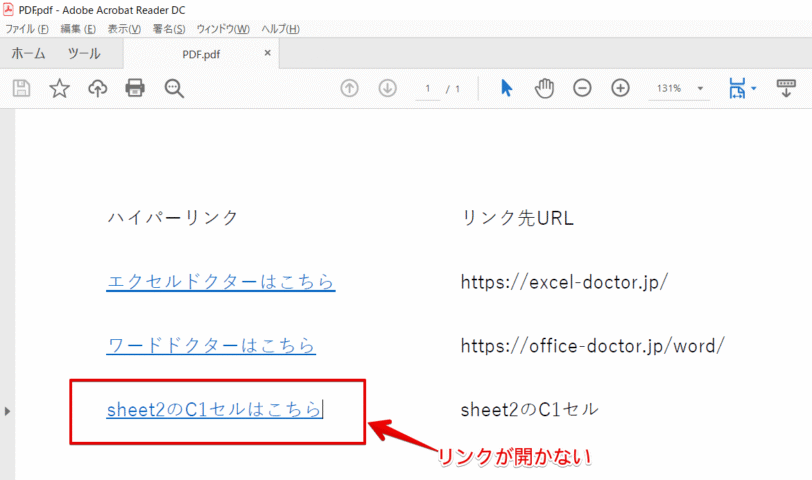Open the find text magnifier icon
The width and height of the screenshot is (812, 480).
coord(174,89)
